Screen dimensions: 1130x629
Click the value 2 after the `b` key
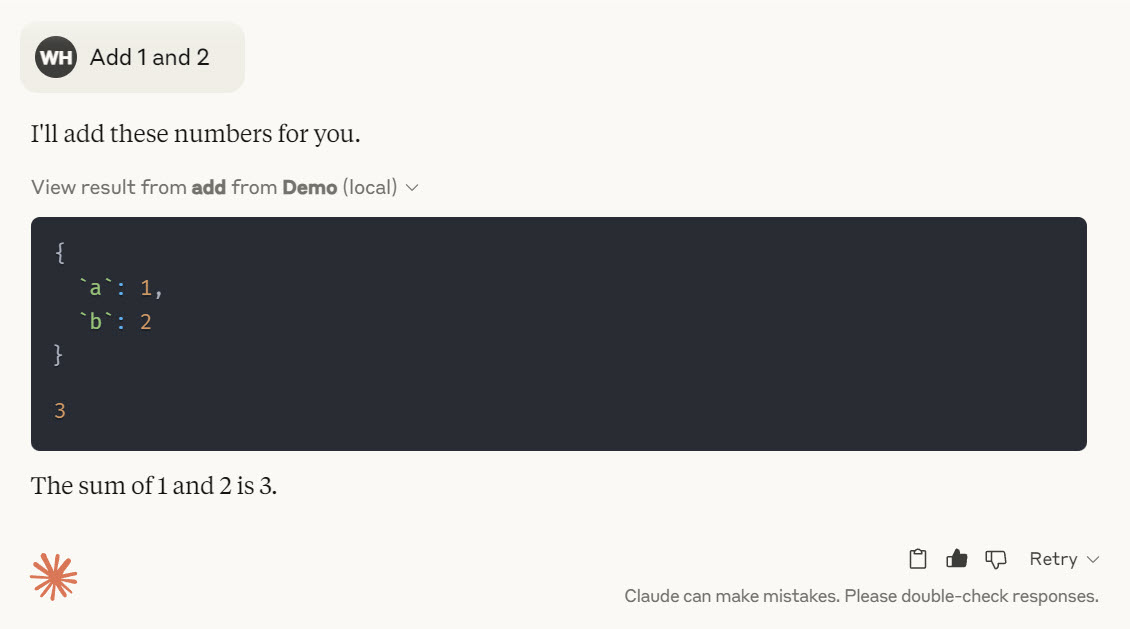(x=146, y=322)
